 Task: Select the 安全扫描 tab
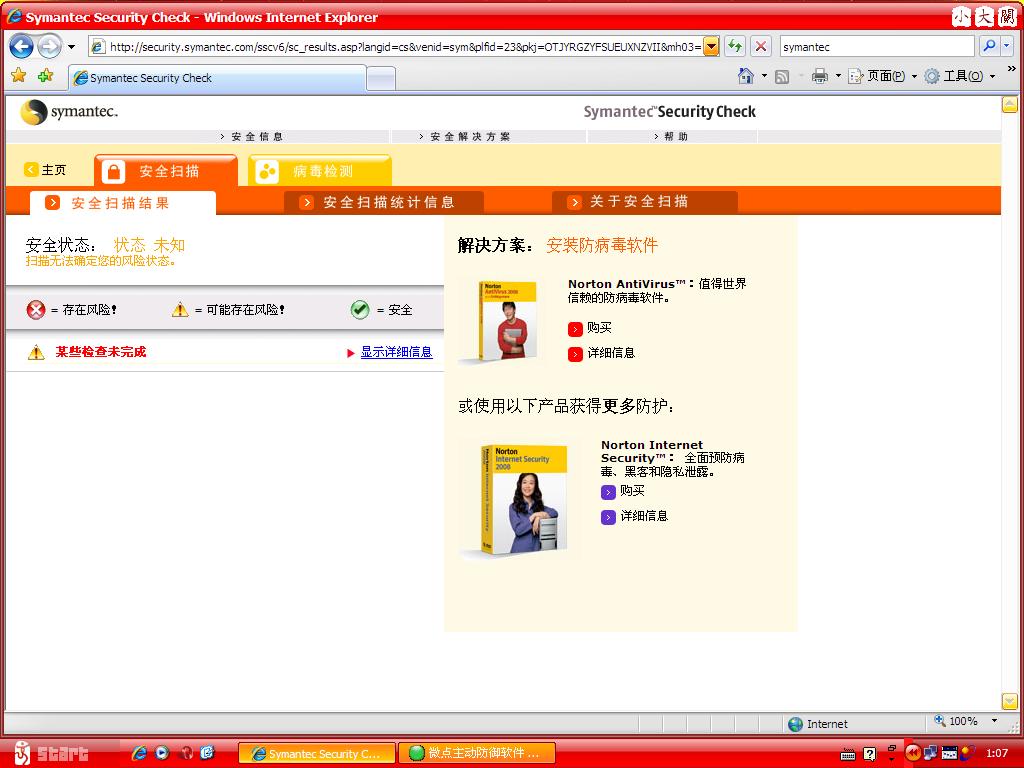(166, 171)
